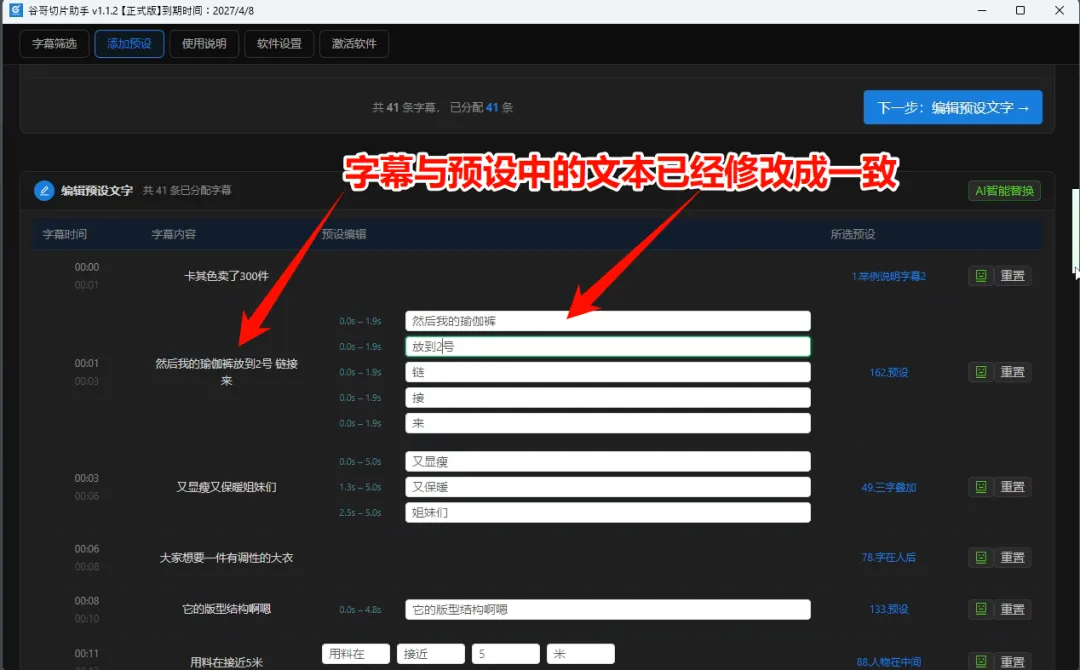
Task: Click the 字幕内容 column header
Action: point(174,234)
